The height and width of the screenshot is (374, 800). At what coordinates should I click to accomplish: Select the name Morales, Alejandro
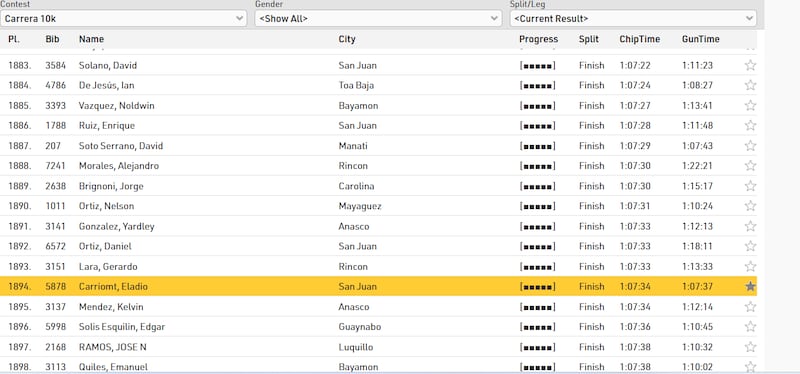coord(119,166)
